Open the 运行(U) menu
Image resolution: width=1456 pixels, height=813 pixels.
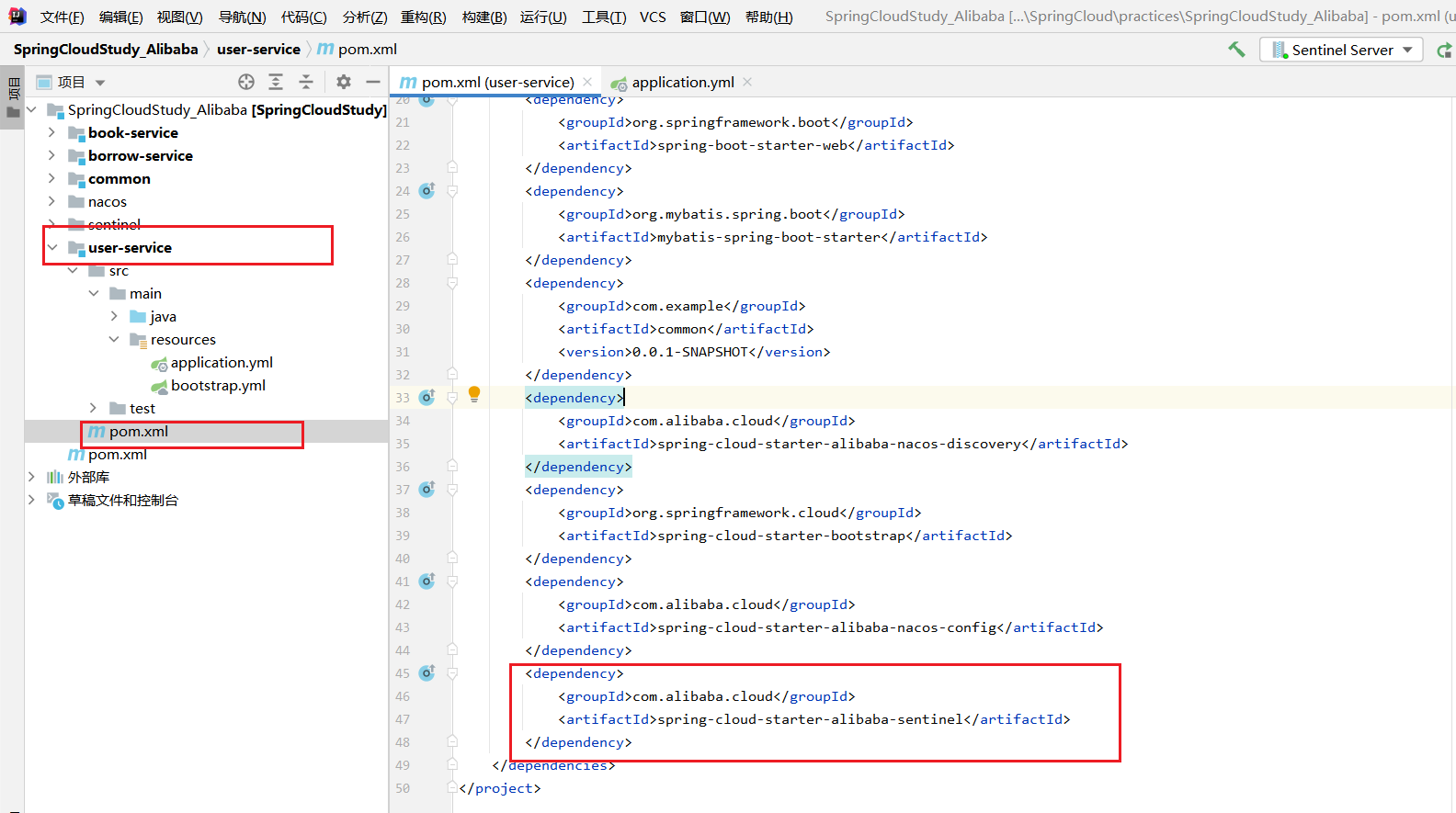(x=543, y=17)
